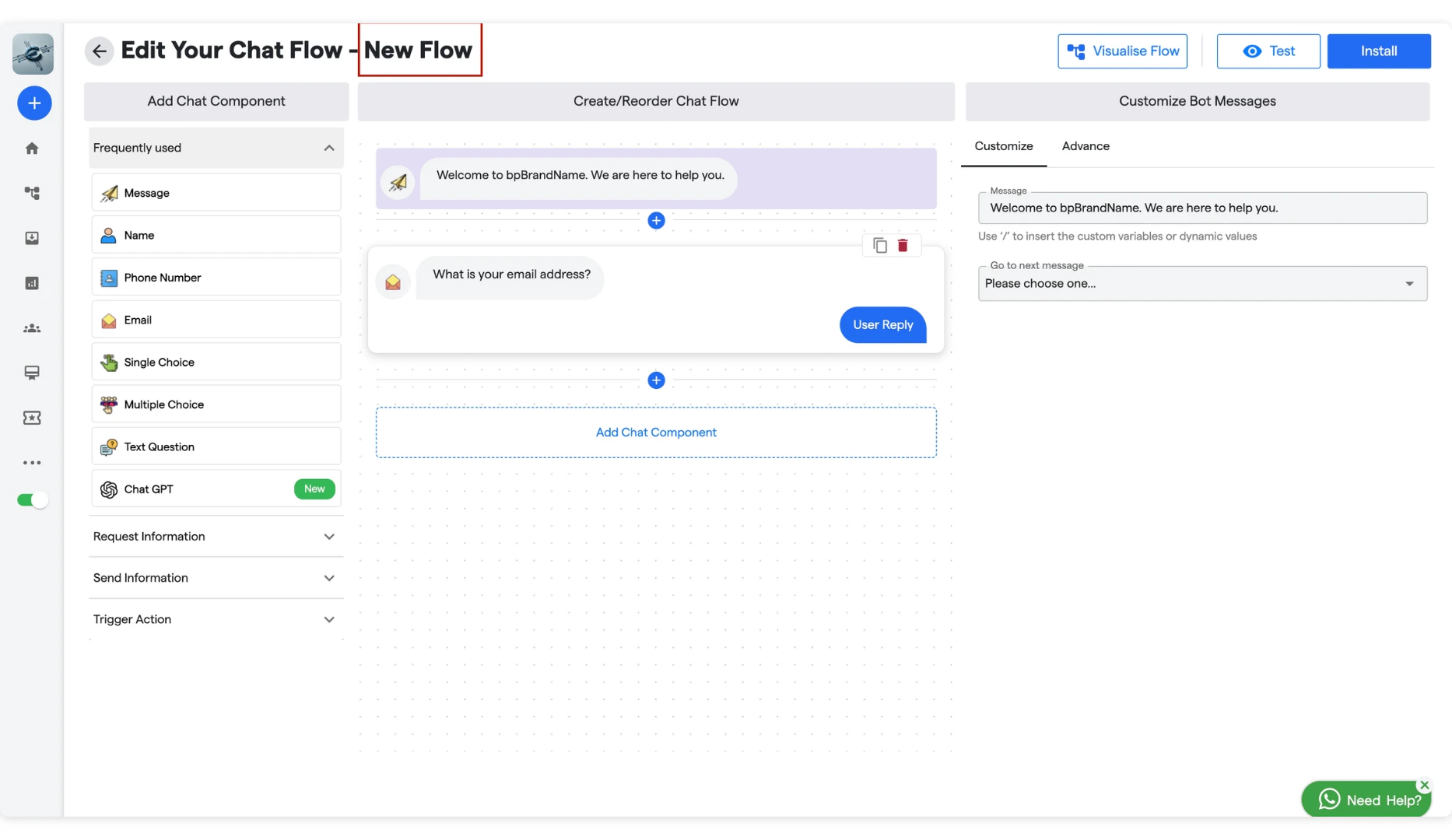Open the inbox download icon in sidebar
Viewport: 1452px width, 840px height.
32,238
